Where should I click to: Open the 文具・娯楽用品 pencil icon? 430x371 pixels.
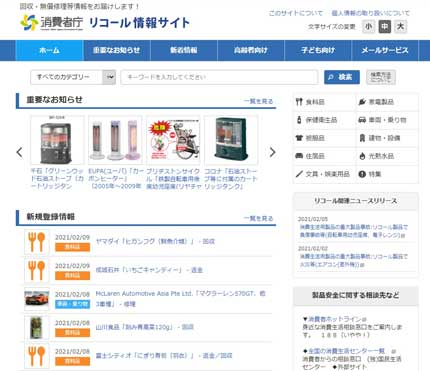(299, 174)
